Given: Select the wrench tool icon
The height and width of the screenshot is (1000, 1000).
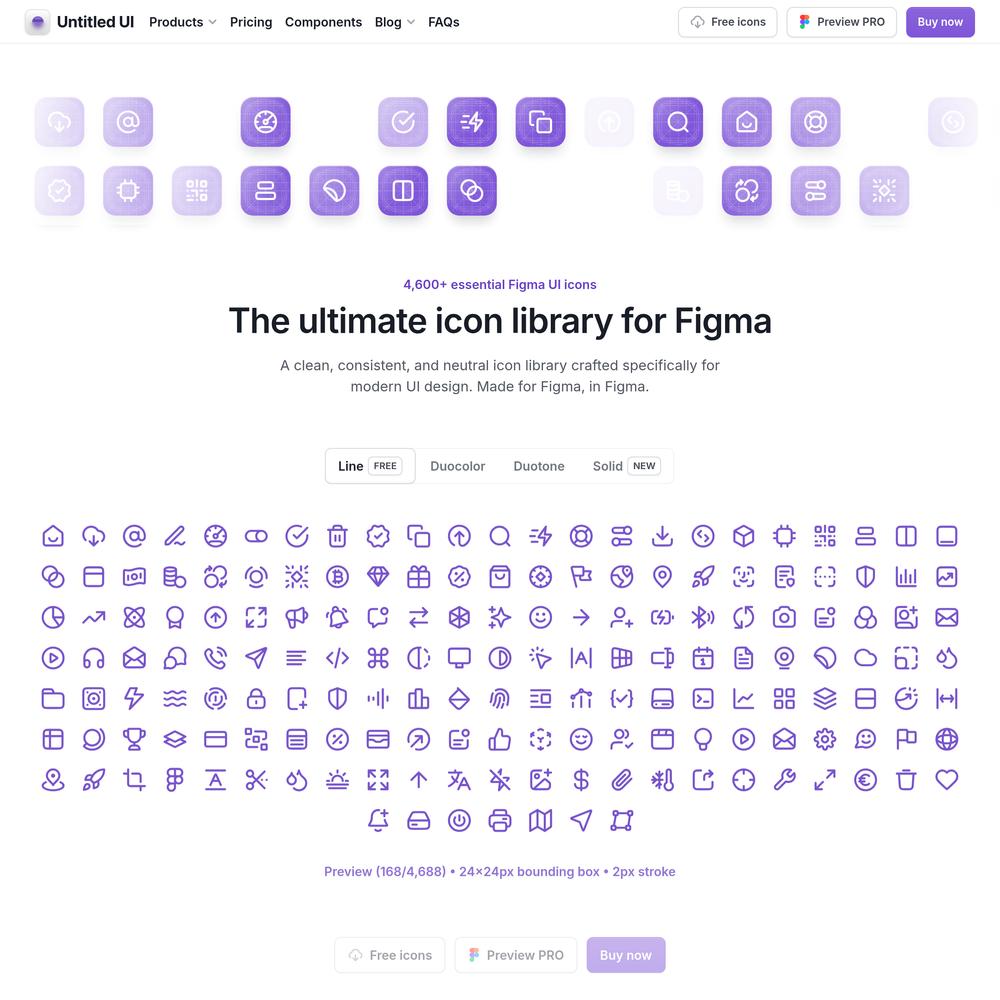Looking at the screenshot, I should pyautogui.click(x=784, y=780).
